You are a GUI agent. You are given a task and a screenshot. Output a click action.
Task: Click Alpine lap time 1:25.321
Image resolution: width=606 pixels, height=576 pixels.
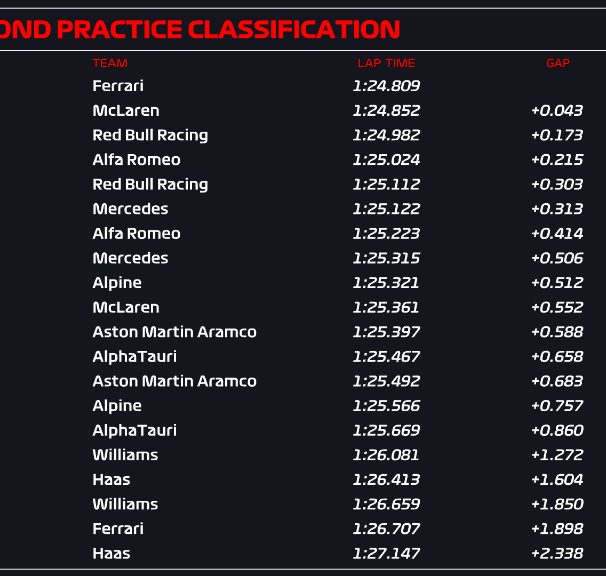click(386, 283)
